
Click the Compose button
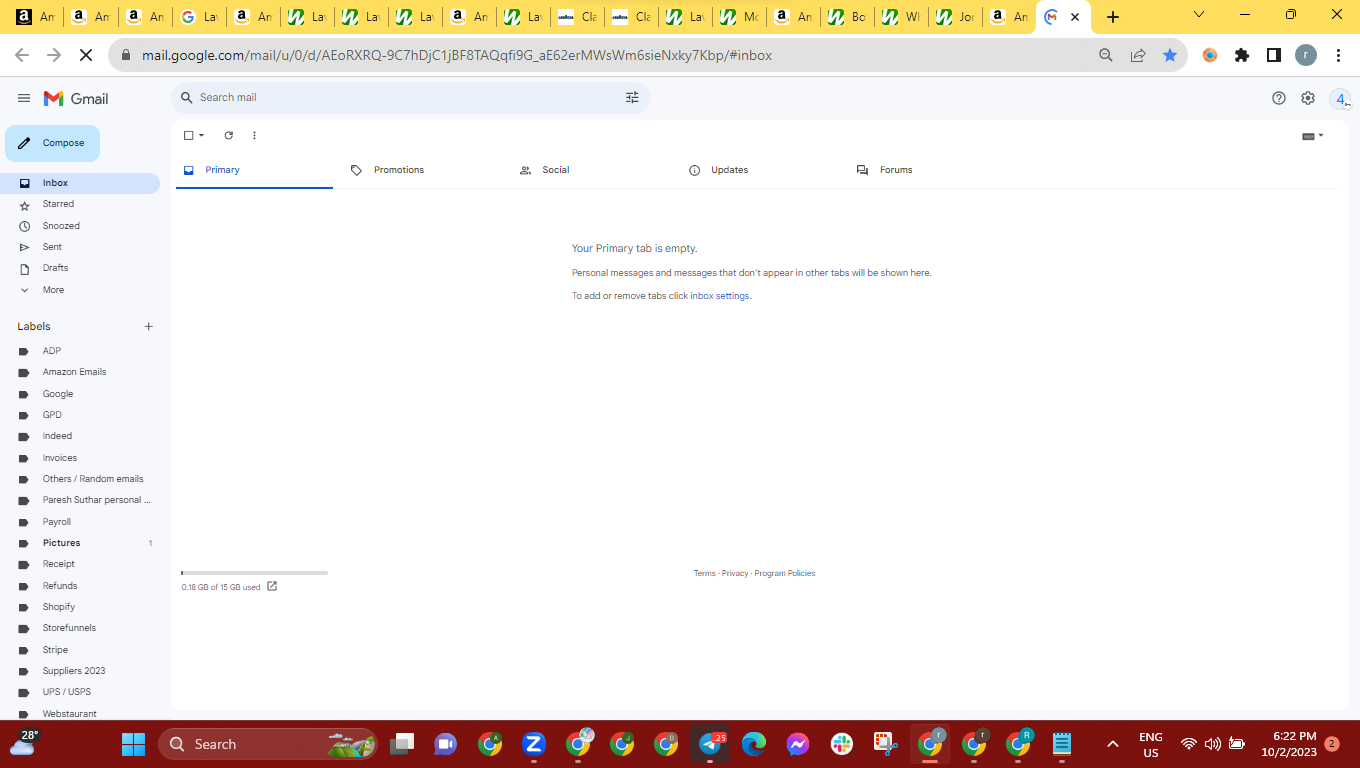coord(52,143)
